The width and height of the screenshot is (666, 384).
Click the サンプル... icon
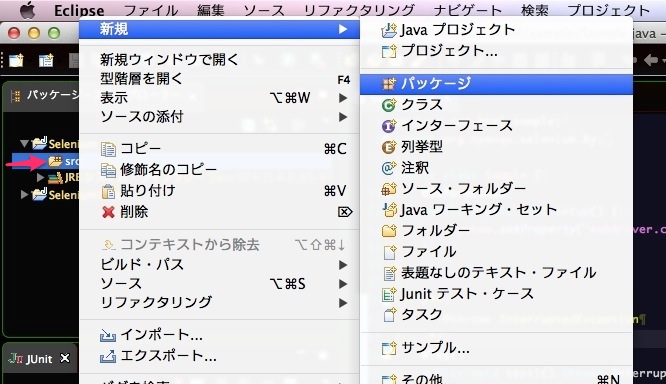tap(389, 348)
